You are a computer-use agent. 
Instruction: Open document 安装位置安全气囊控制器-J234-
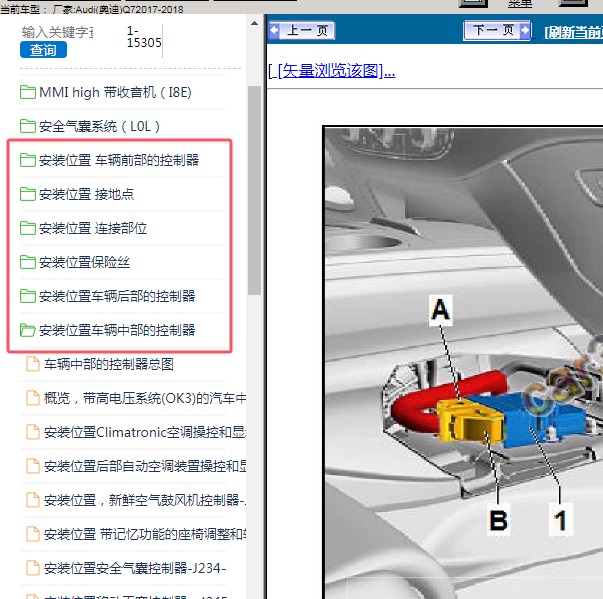(x=135, y=568)
